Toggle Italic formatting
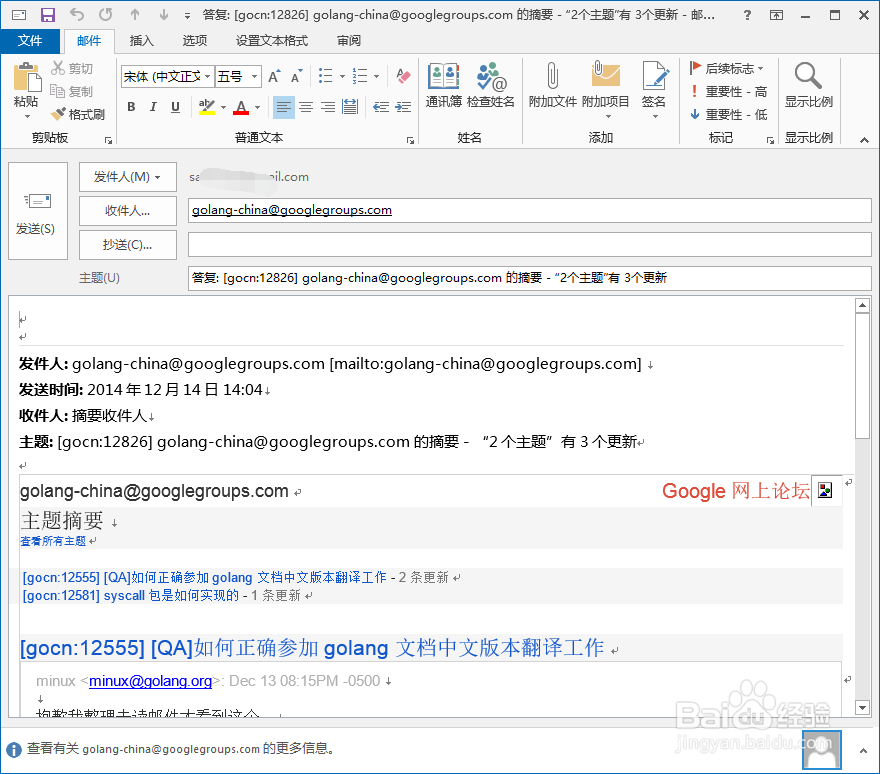Image resolution: width=880 pixels, height=774 pixels. coord(153,107)
